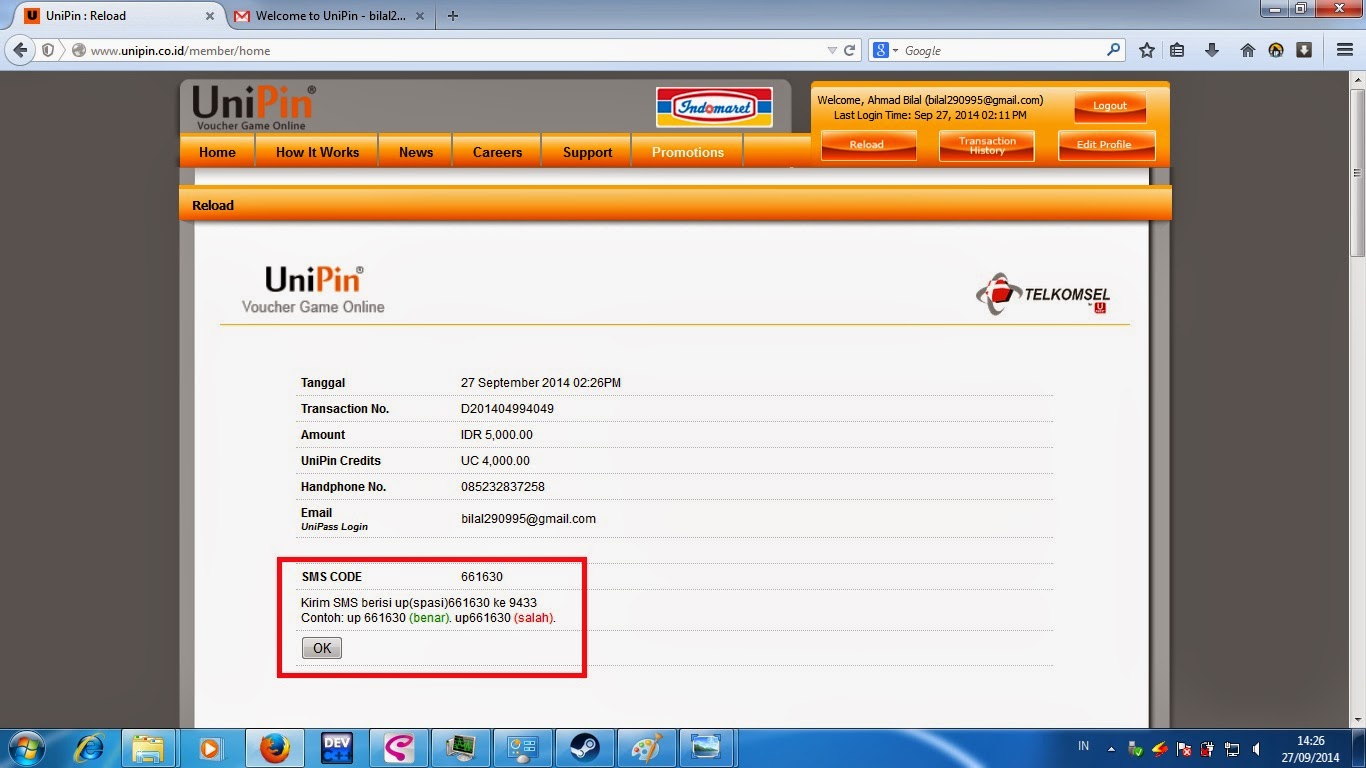Screen dimensions: 1366x768
Task: Click the SMS CODE value 661630
Action: click(482, 577)
